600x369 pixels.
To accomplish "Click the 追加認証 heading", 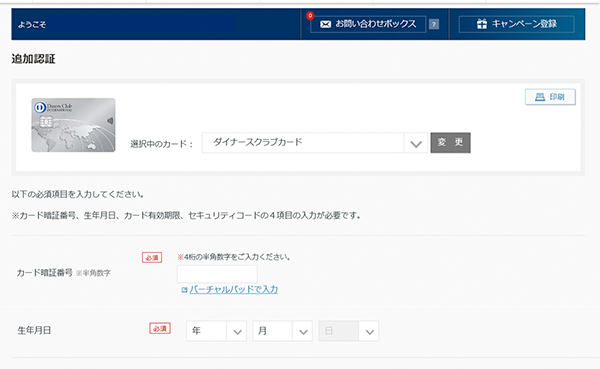I will click(34, 59).
